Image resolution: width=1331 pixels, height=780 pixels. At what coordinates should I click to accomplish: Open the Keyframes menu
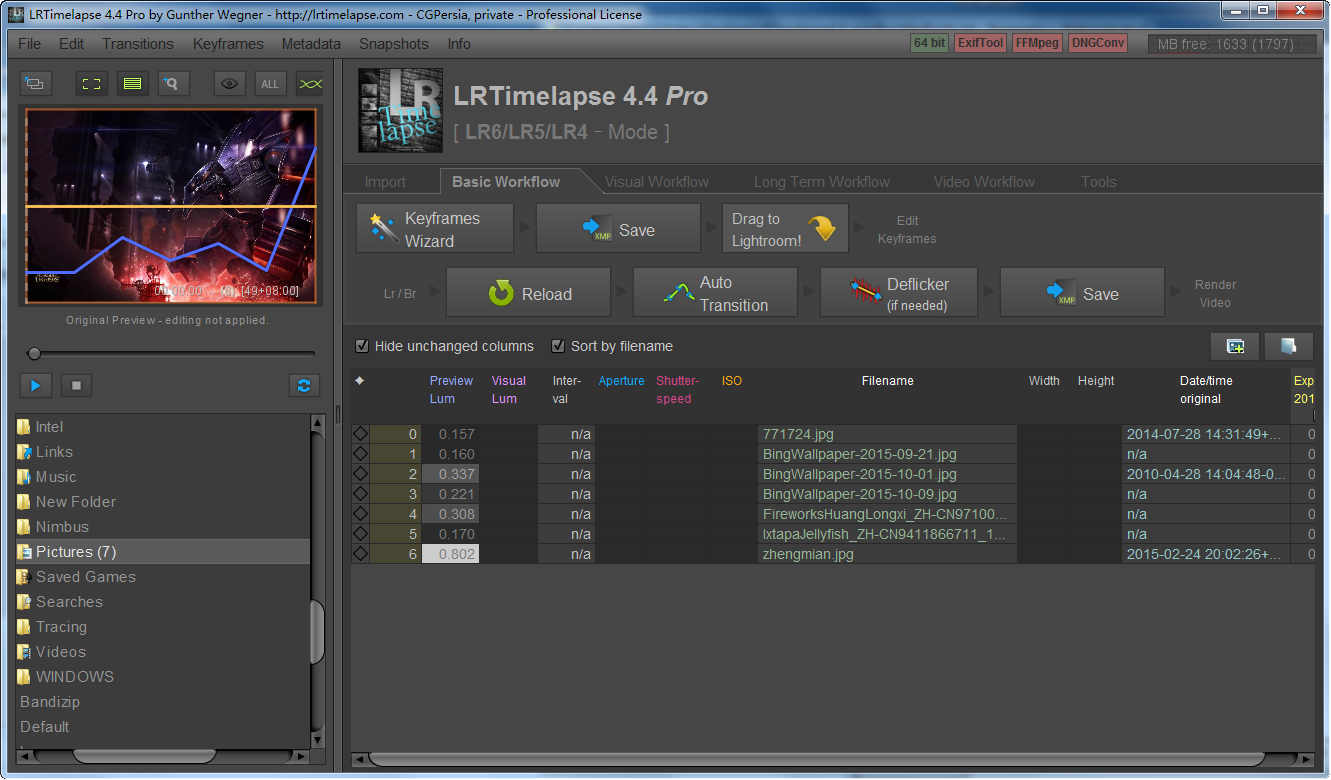pyautogui.click(x=228, y=44)
